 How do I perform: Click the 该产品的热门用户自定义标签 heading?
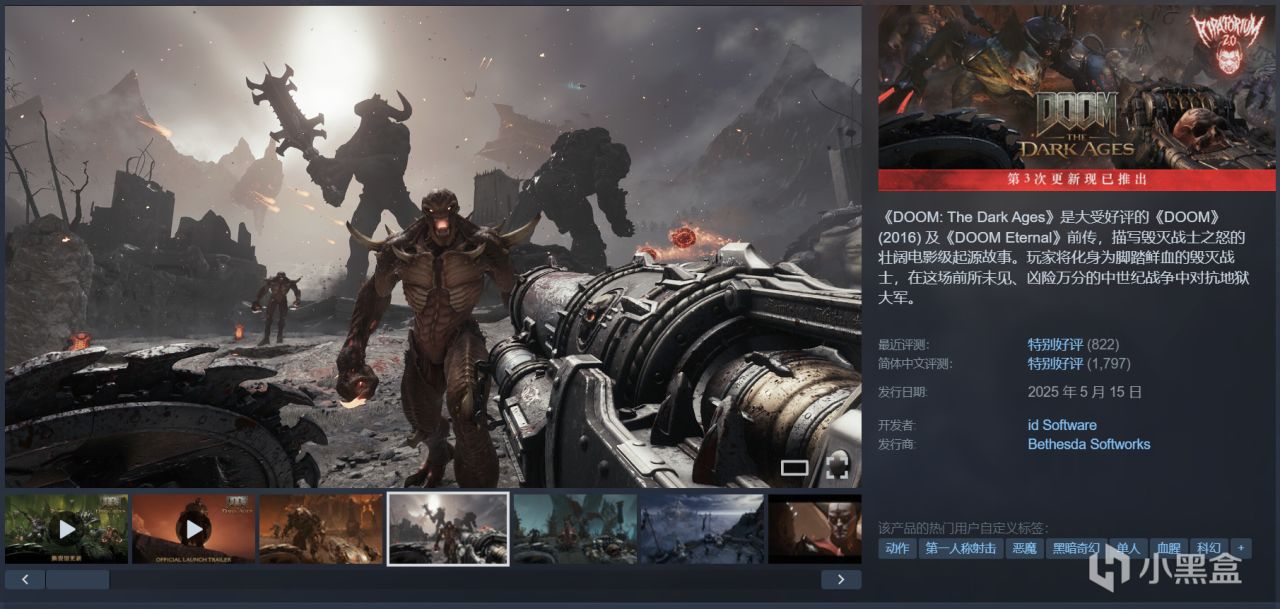tap(963, 527)
